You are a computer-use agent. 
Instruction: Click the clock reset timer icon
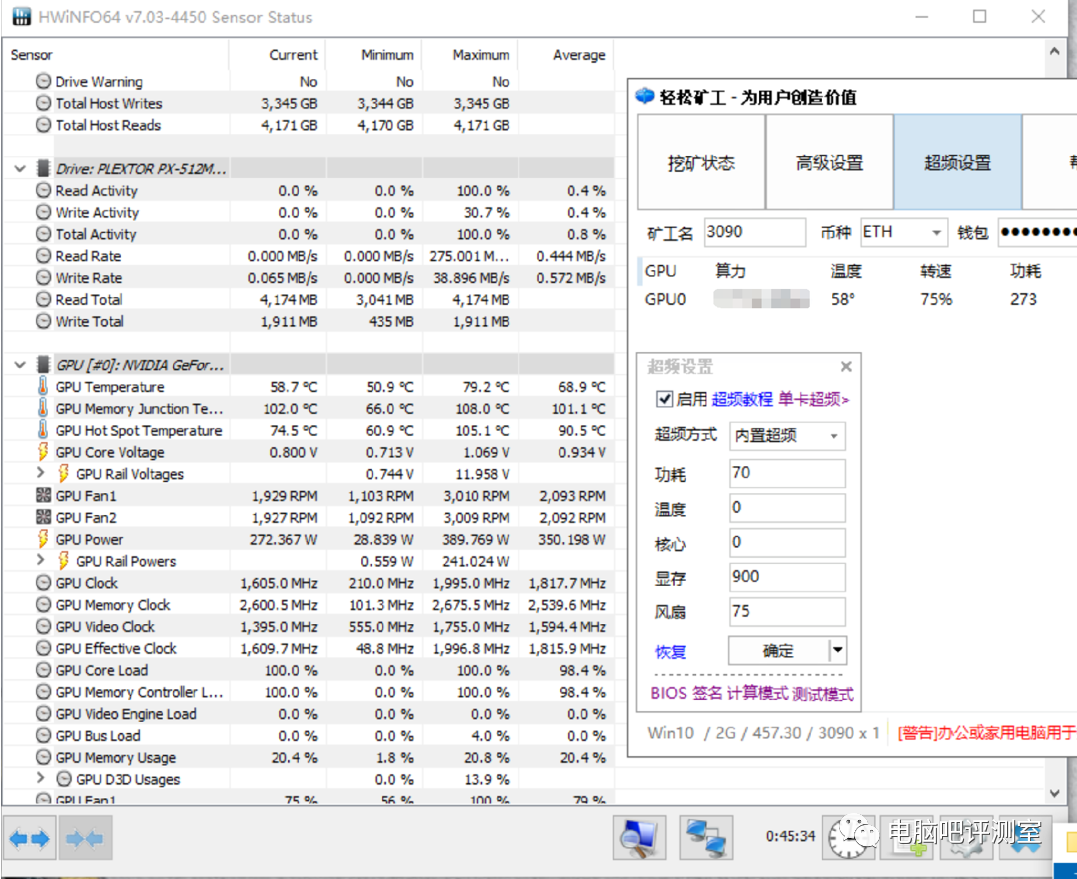point(848,838)
